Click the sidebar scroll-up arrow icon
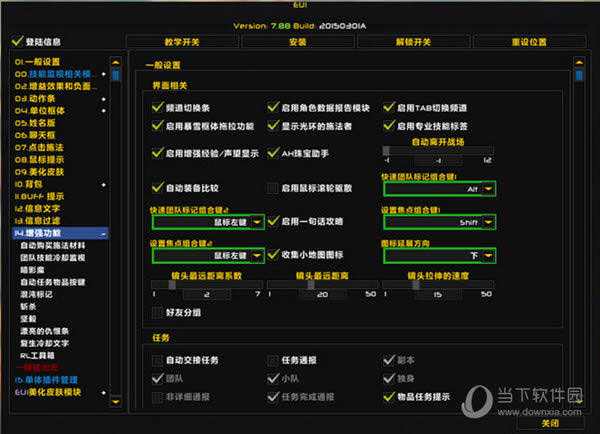Image resolution: width=600 pixels, height=434 pixels. [x=116, y=62]
